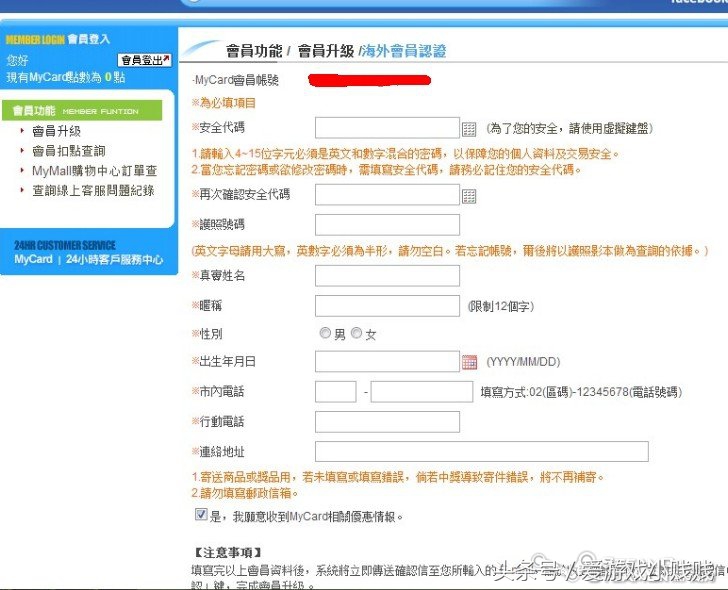Image resolution: width=728 pixels, height=590 pixels.
Task: Click the 海外會員認證 breadcrumb text
Action: pos(404,51)
